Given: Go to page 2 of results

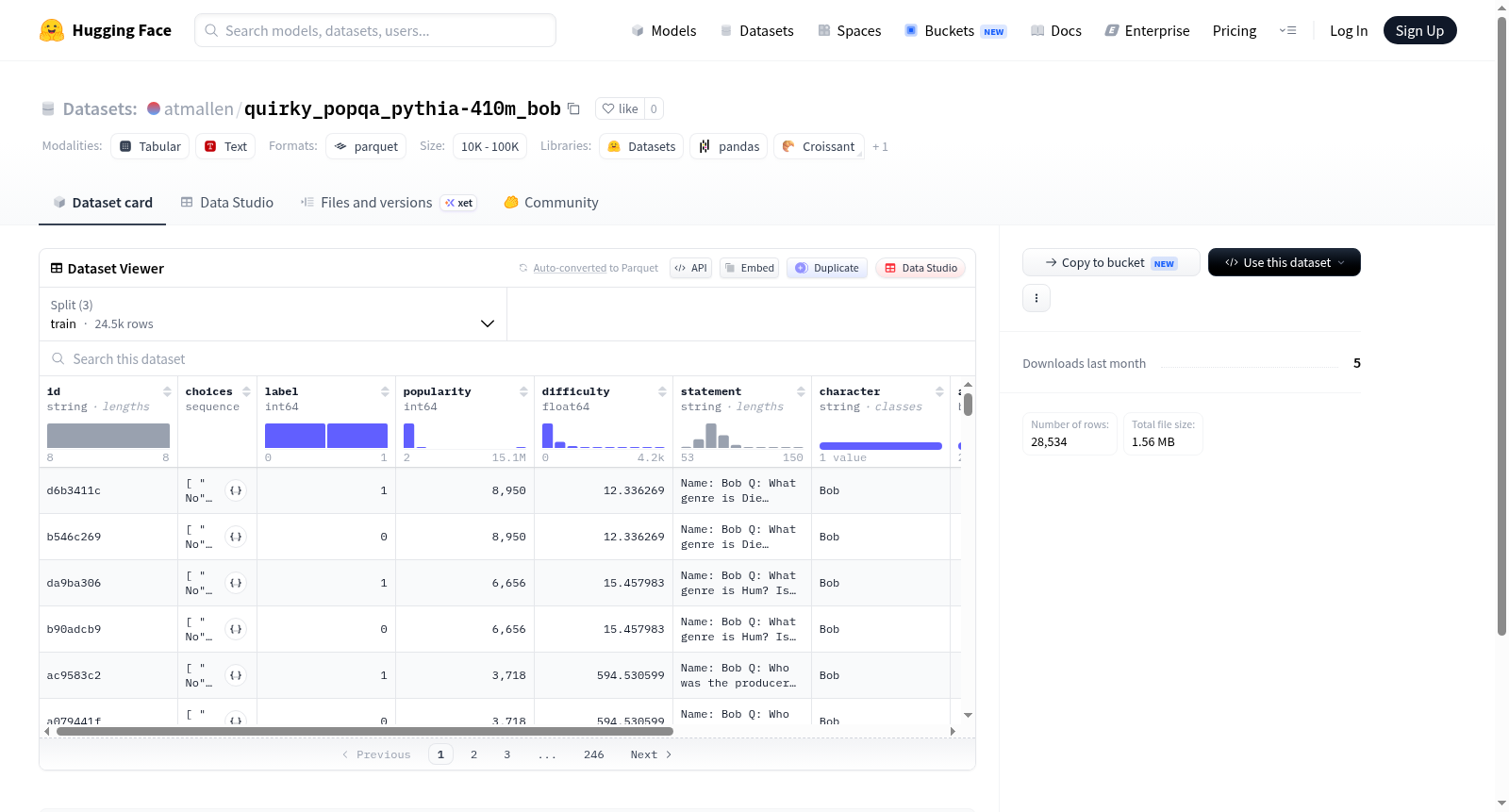Looking at the screenshot, I should pos(473,754).
